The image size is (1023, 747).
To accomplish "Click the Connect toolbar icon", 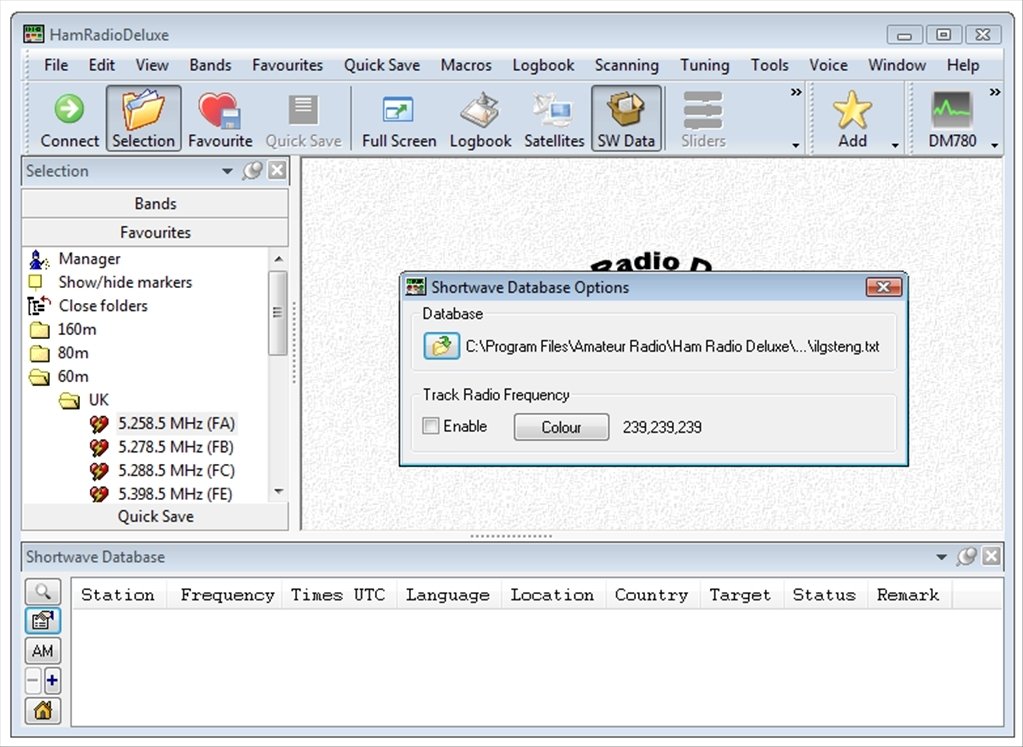I will [x=69, y=119].
